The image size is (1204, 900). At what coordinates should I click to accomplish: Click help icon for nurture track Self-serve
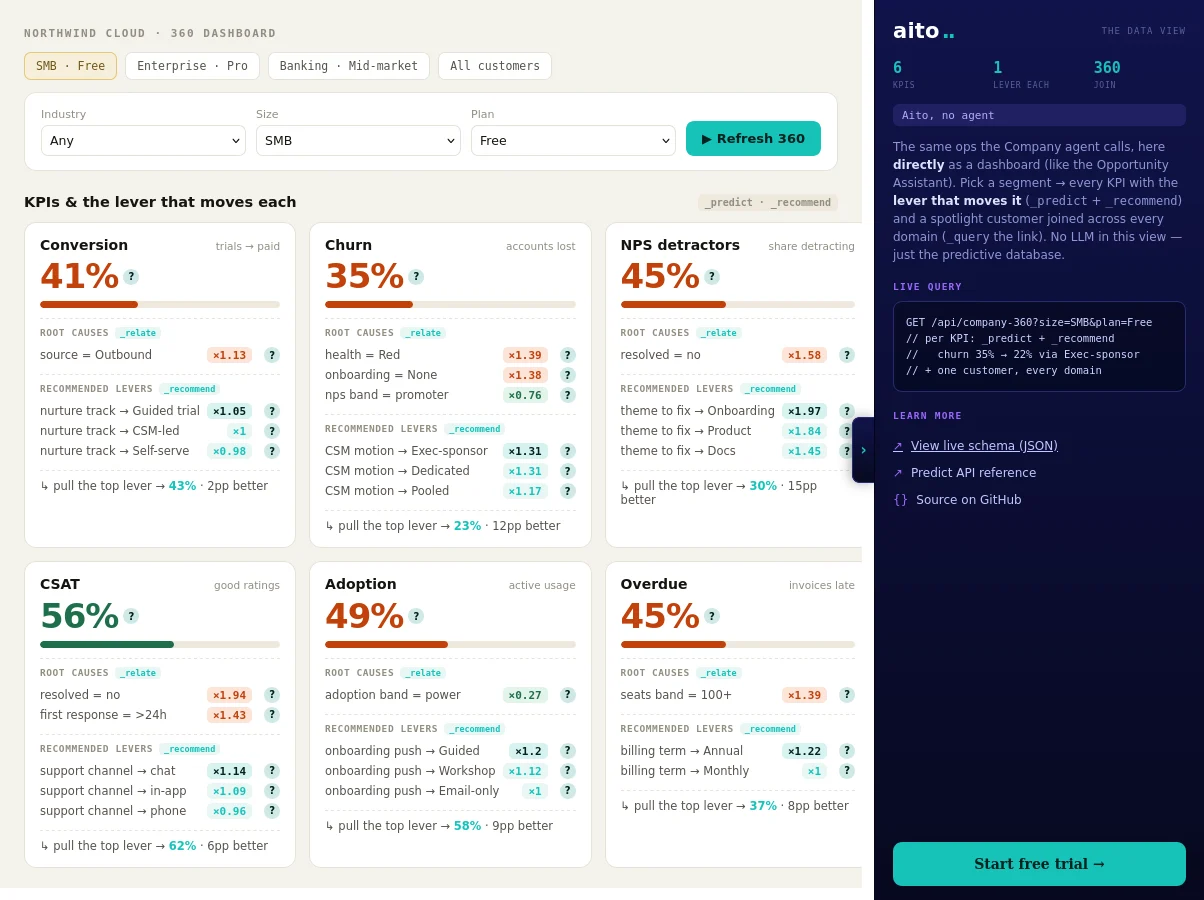point(272,451)
